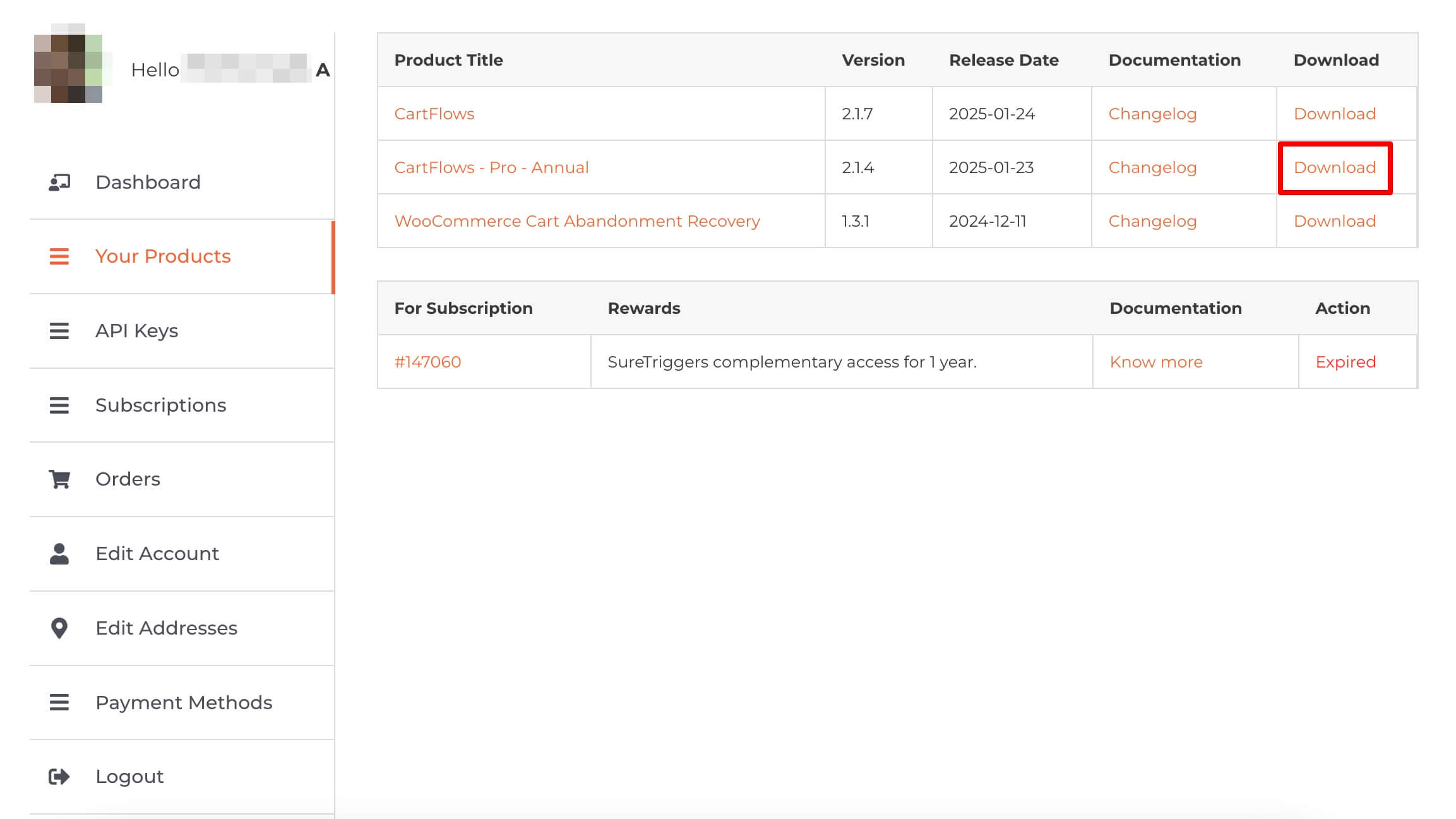Click the Your Products hamburger icon

point(59,256)
